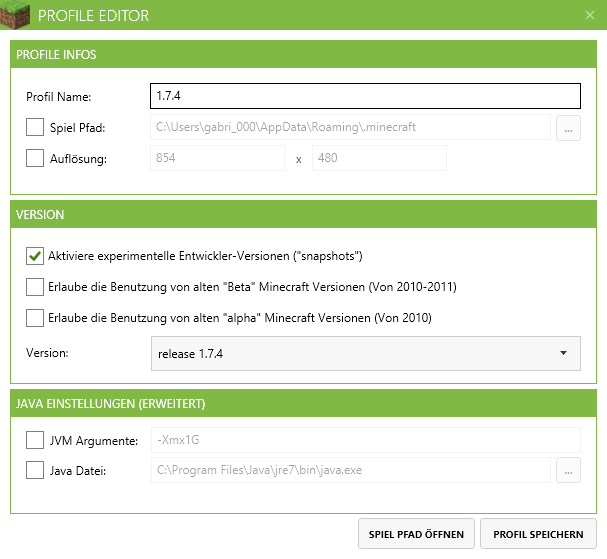This screenshot has height=559, width=607.
Task: Open the Version dropdown release 1.7.4
Action: [366, 353]
